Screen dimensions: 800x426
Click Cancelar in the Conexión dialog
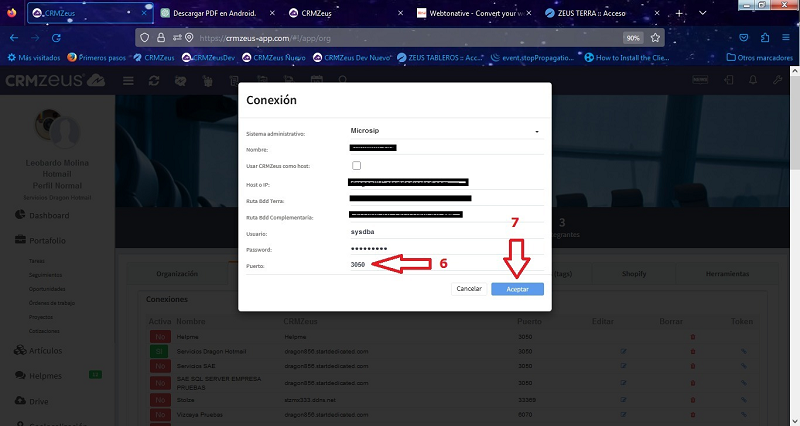click(469, 288)
